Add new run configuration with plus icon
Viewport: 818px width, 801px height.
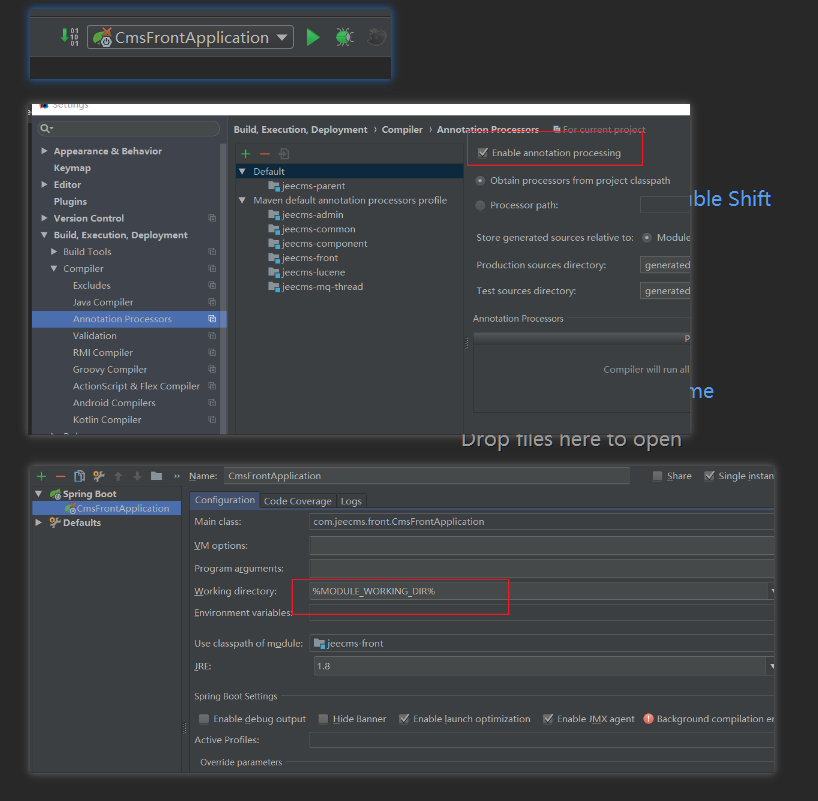pyautogui.click(x=41, y=476)
